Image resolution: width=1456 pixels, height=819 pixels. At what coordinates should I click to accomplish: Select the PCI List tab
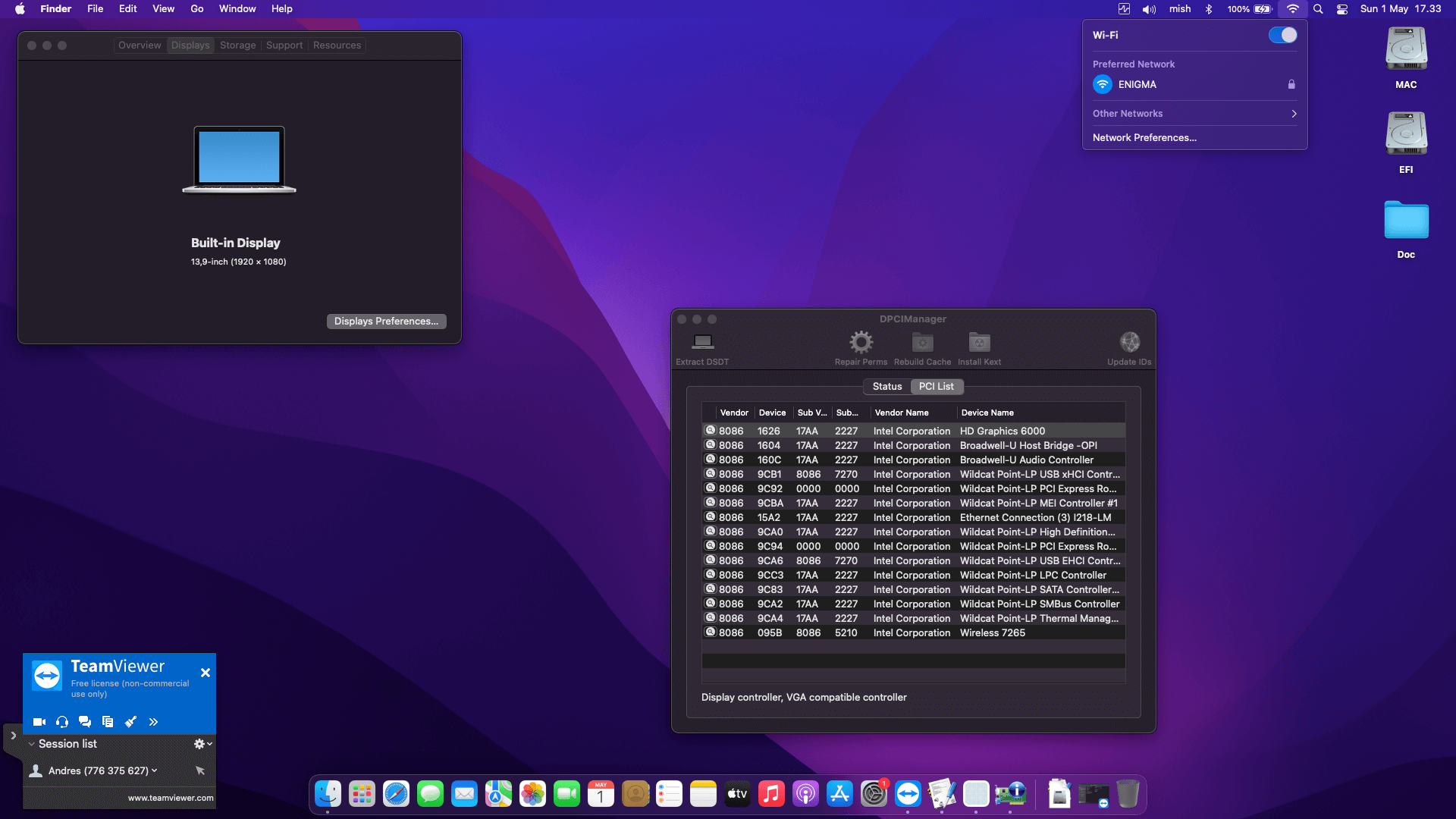[937, 387]
